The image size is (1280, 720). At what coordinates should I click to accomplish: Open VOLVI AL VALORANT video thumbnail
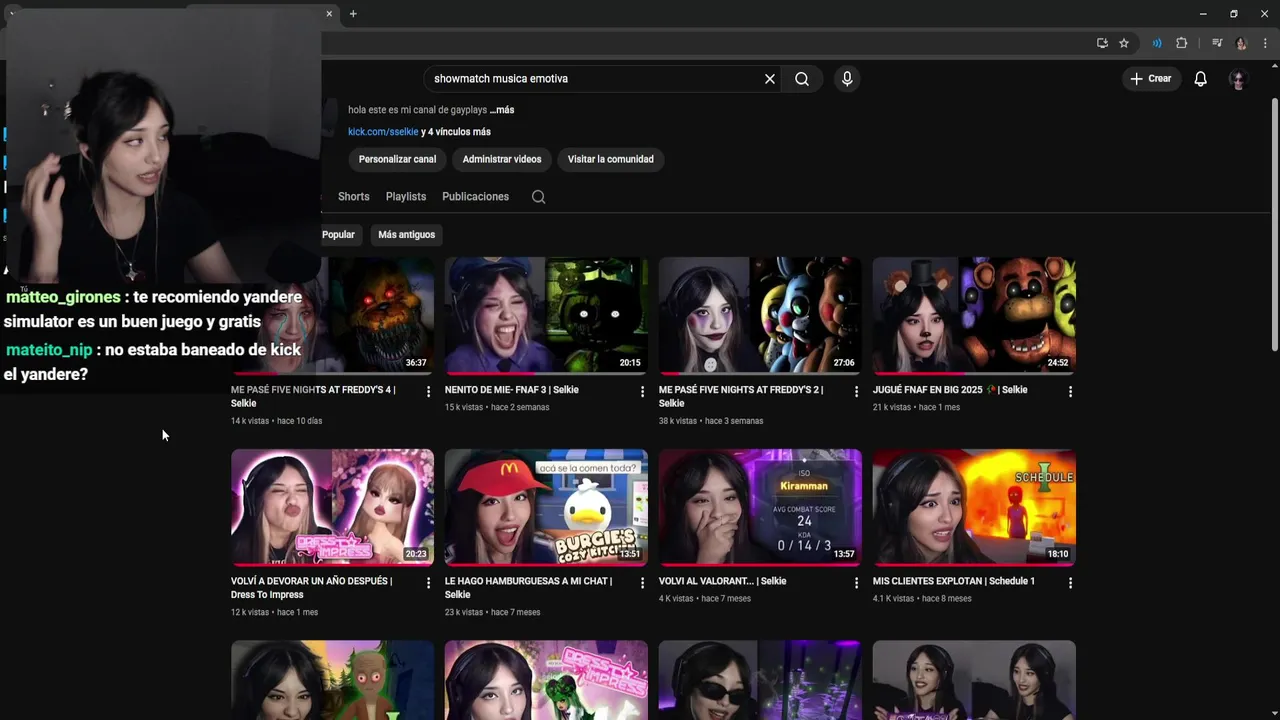[760, 506]
